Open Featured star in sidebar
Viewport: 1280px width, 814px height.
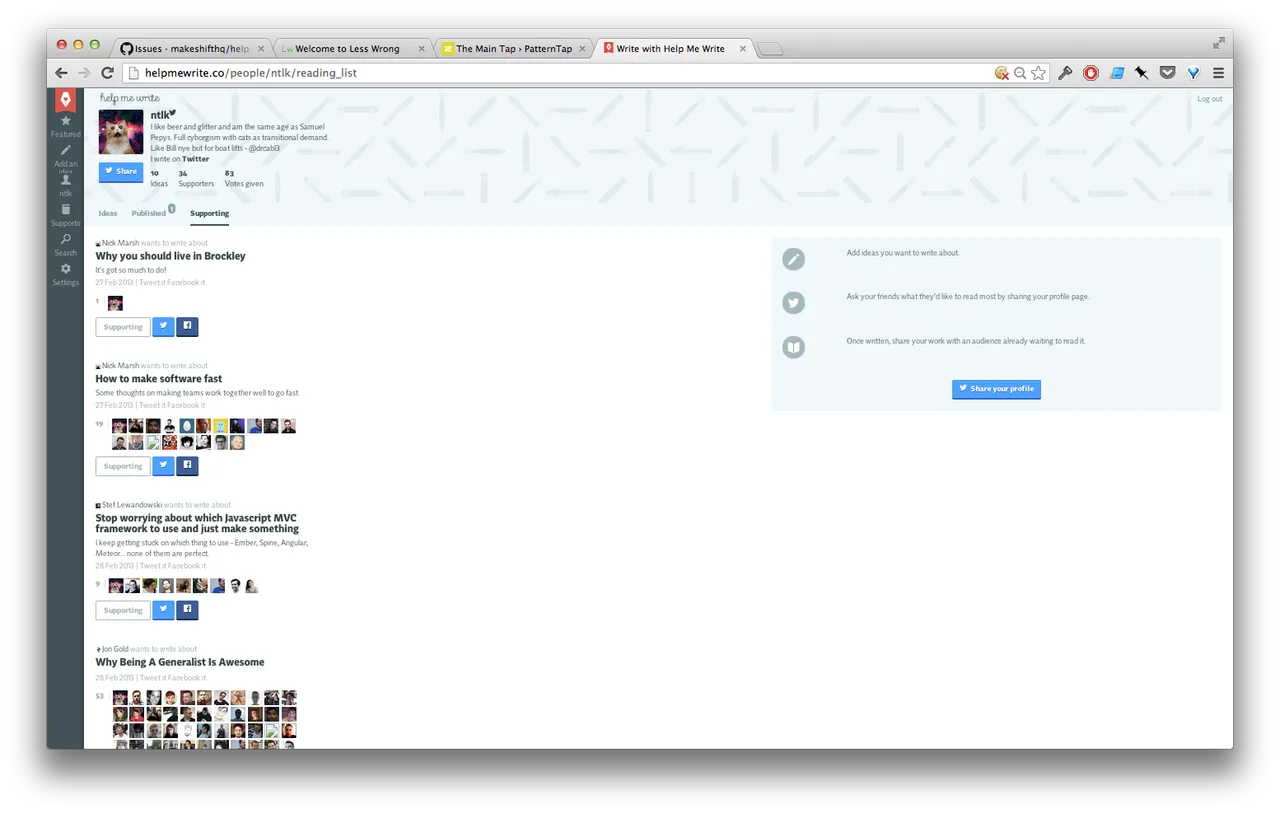pyautogui.click(x=66, y=121)
